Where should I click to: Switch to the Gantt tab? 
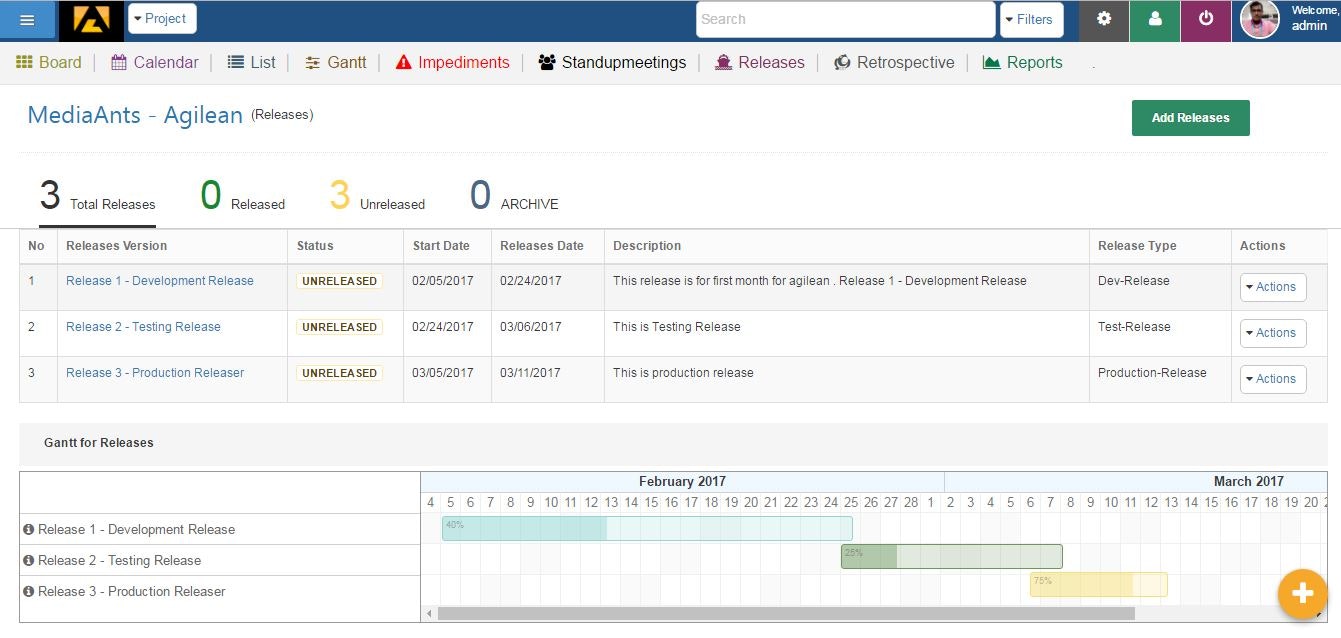point(336,62)
